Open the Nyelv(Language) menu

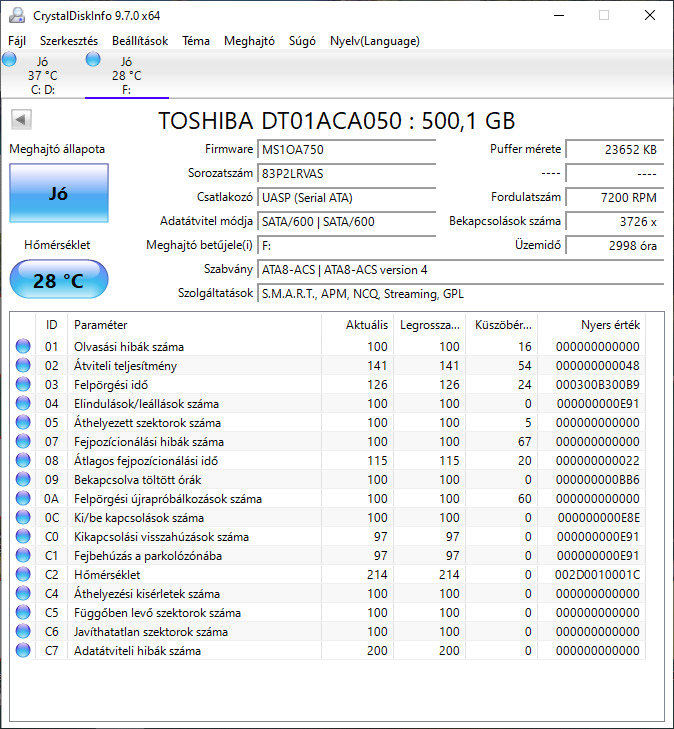(375, 41)
